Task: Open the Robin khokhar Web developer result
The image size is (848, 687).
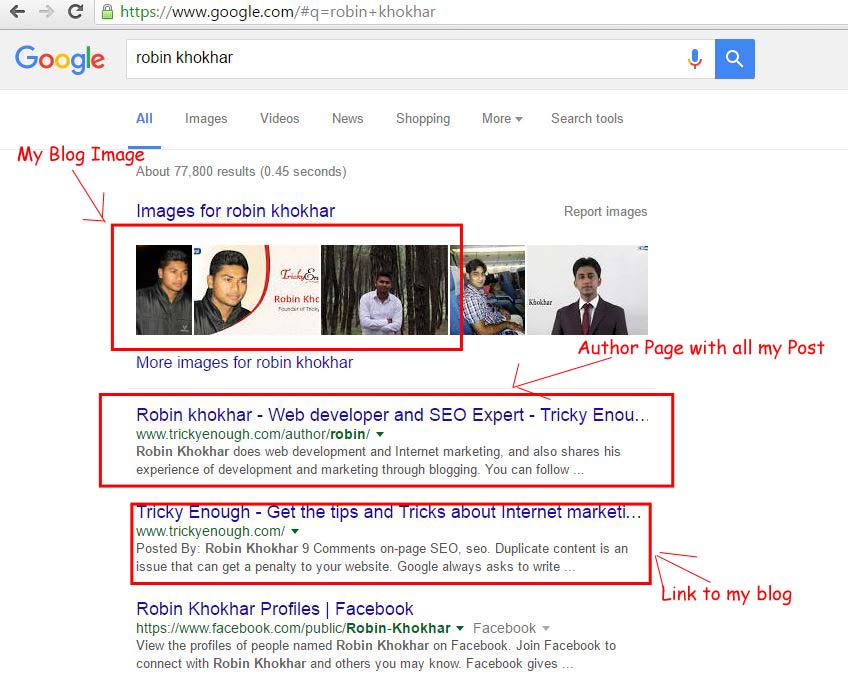Action: (x=392, y=415)
